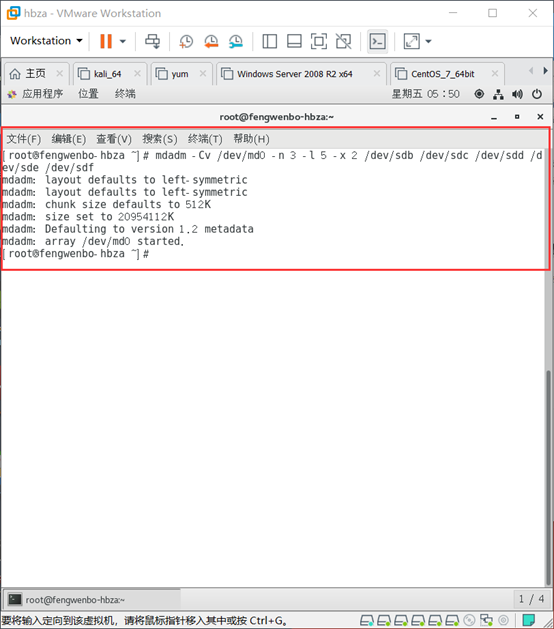Open the teal message log note icon
554x629 pixels.
[x=529, y=621]
